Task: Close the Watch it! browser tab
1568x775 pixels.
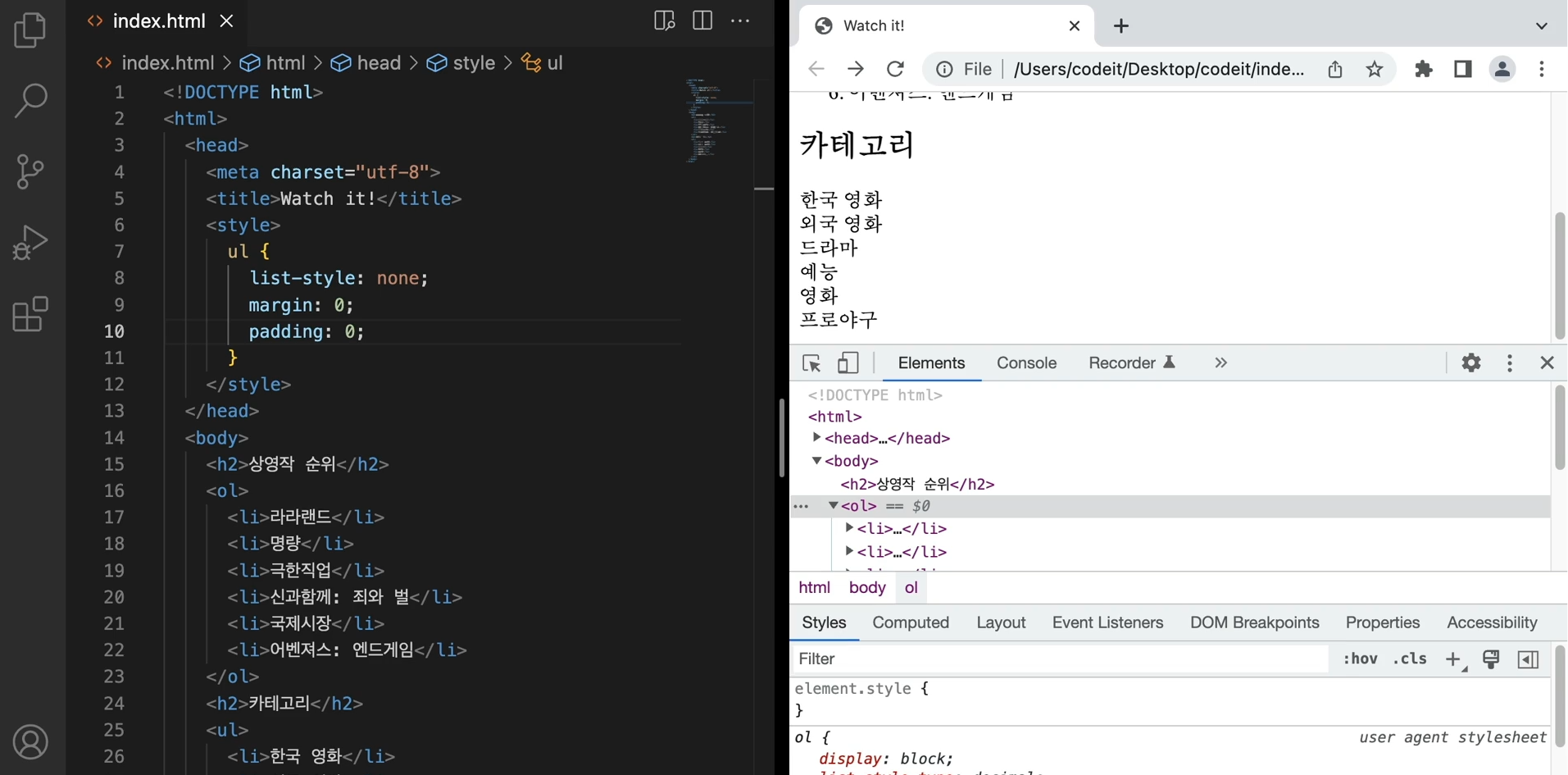Action: 1074,25
